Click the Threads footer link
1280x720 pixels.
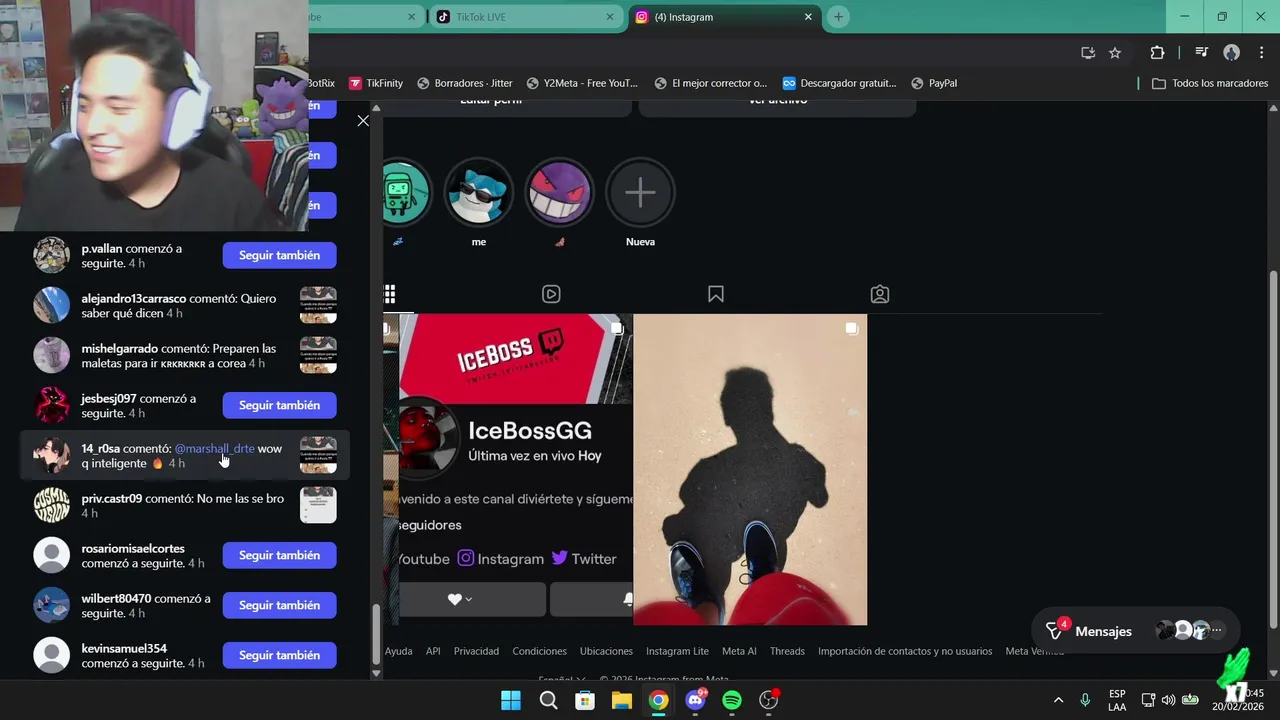pos(787,651)
